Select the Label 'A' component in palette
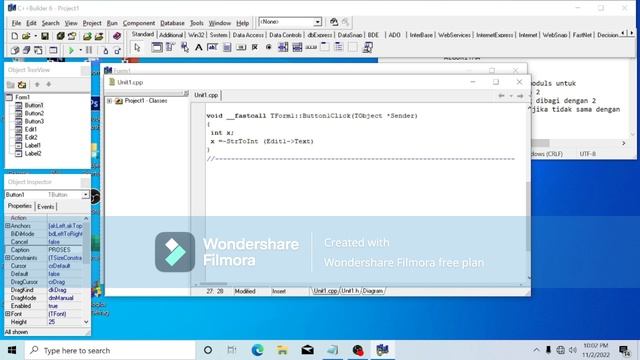The image size is (640, 360). point(198,47)
